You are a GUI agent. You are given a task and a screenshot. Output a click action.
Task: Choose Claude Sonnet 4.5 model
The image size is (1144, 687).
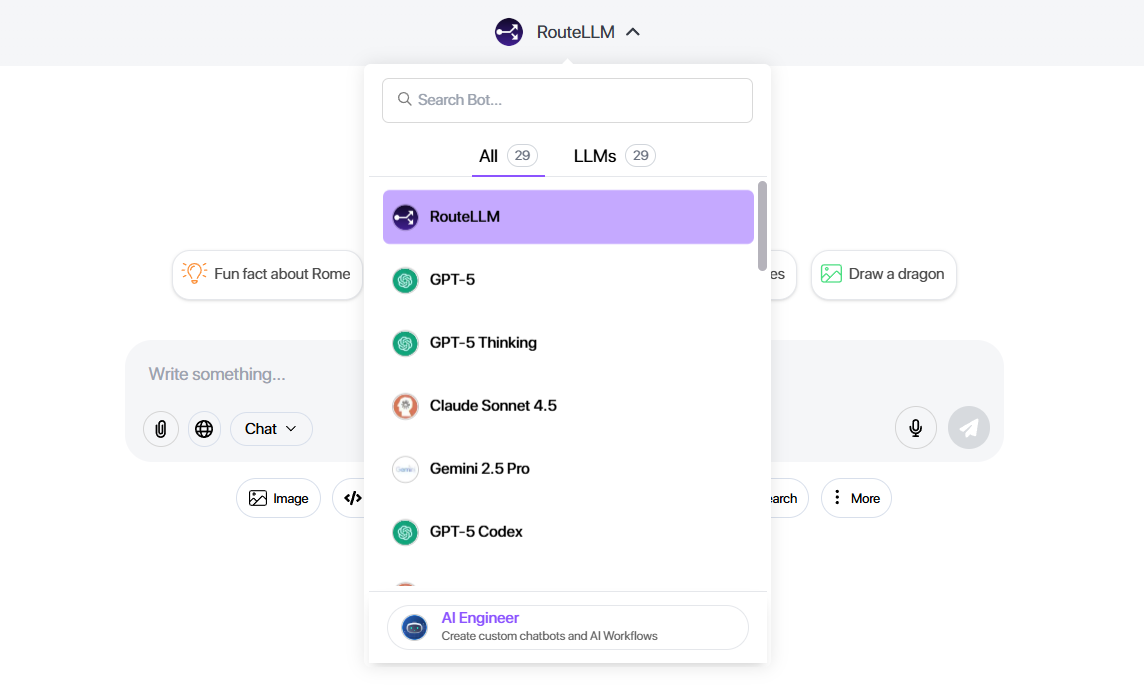pyautogui.click(x=568, y=405)
